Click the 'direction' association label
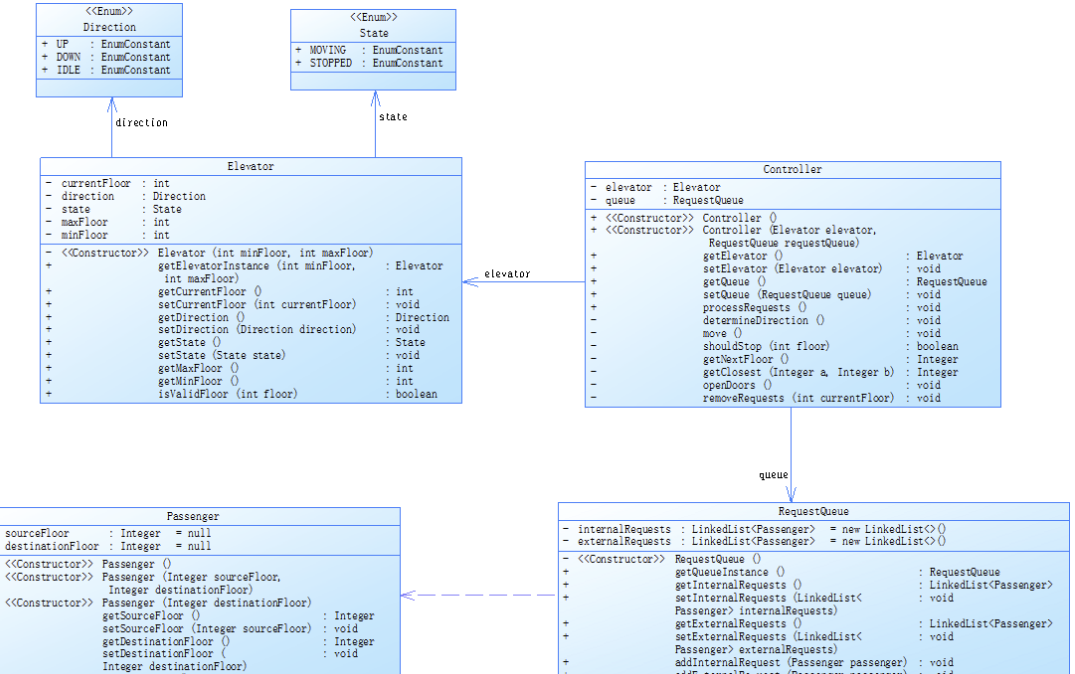1075x674 pixels. click(x=141, y=123)
